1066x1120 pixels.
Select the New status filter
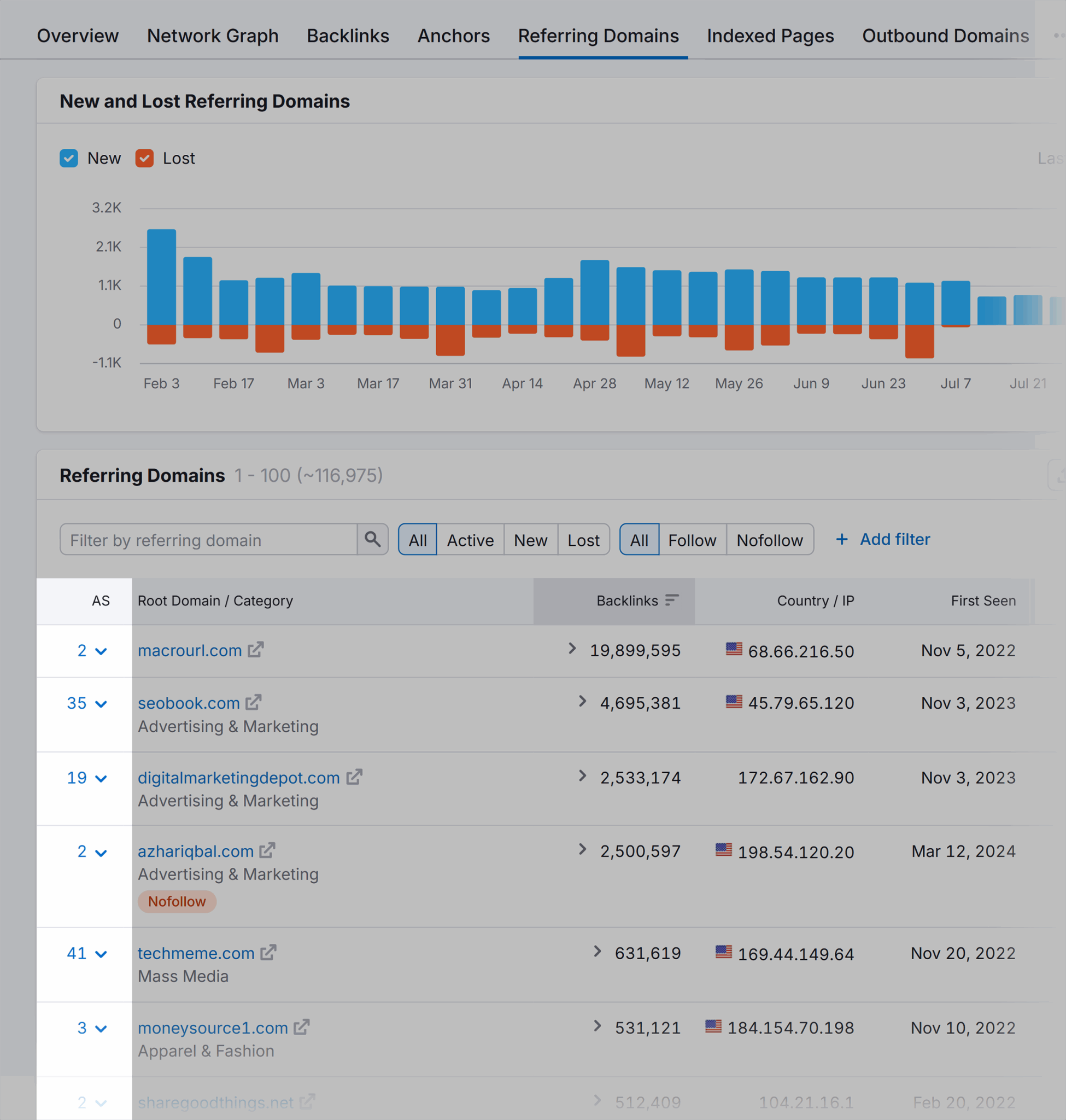coord(530,540)
